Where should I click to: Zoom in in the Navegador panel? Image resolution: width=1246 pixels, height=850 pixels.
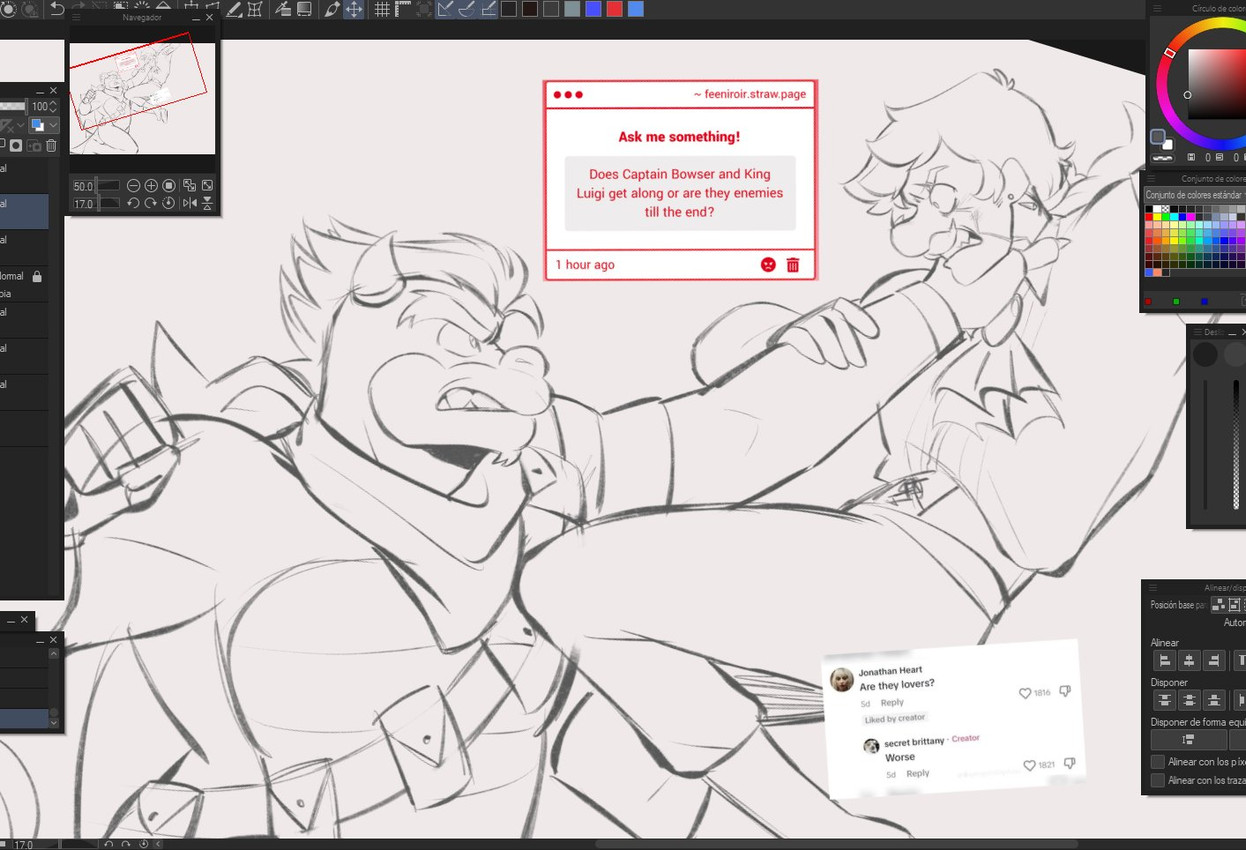click(151, 186)
